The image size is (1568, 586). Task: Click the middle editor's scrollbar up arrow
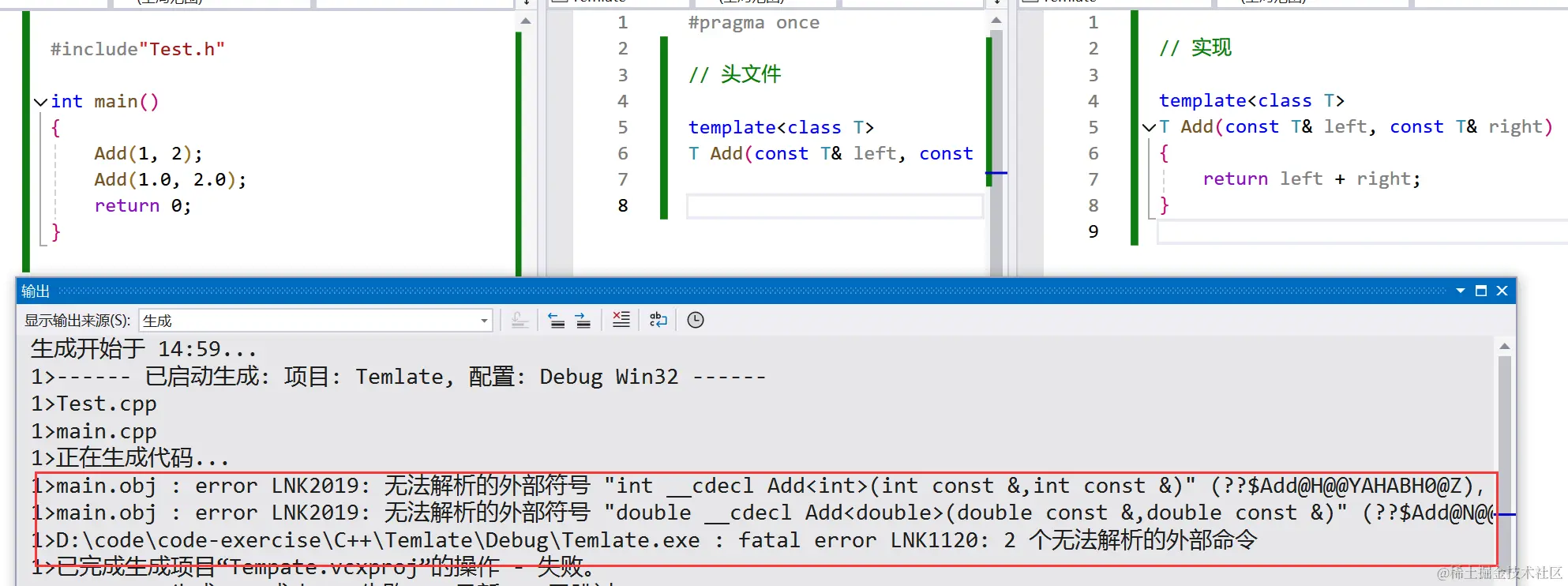pos(996,21)
